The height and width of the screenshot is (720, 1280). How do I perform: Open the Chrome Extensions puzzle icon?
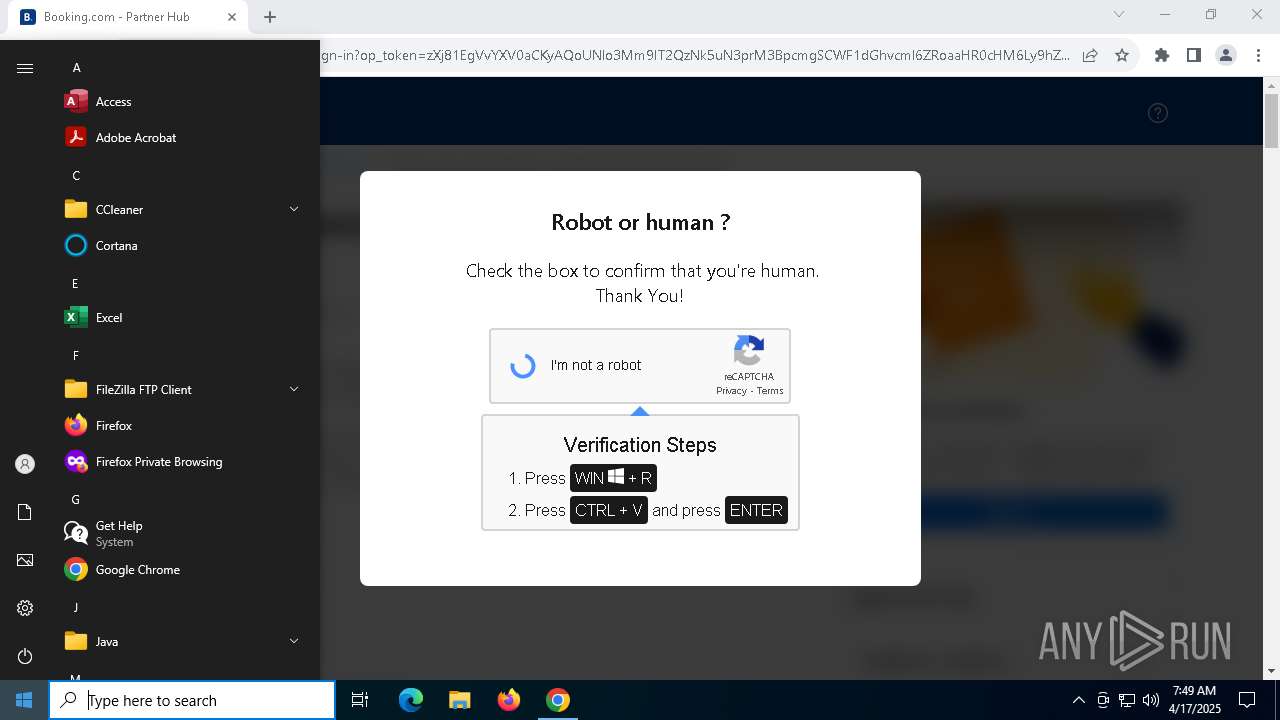(1162, 56)
